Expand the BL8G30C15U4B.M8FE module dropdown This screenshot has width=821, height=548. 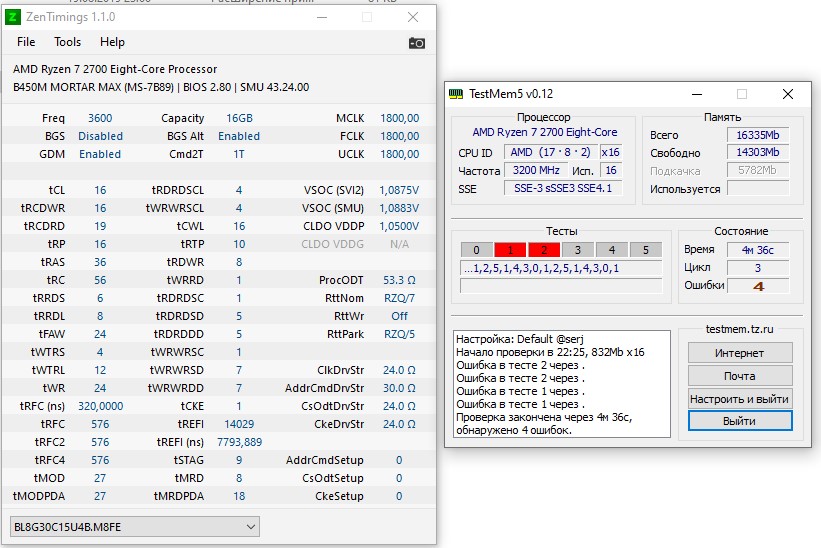135,527
